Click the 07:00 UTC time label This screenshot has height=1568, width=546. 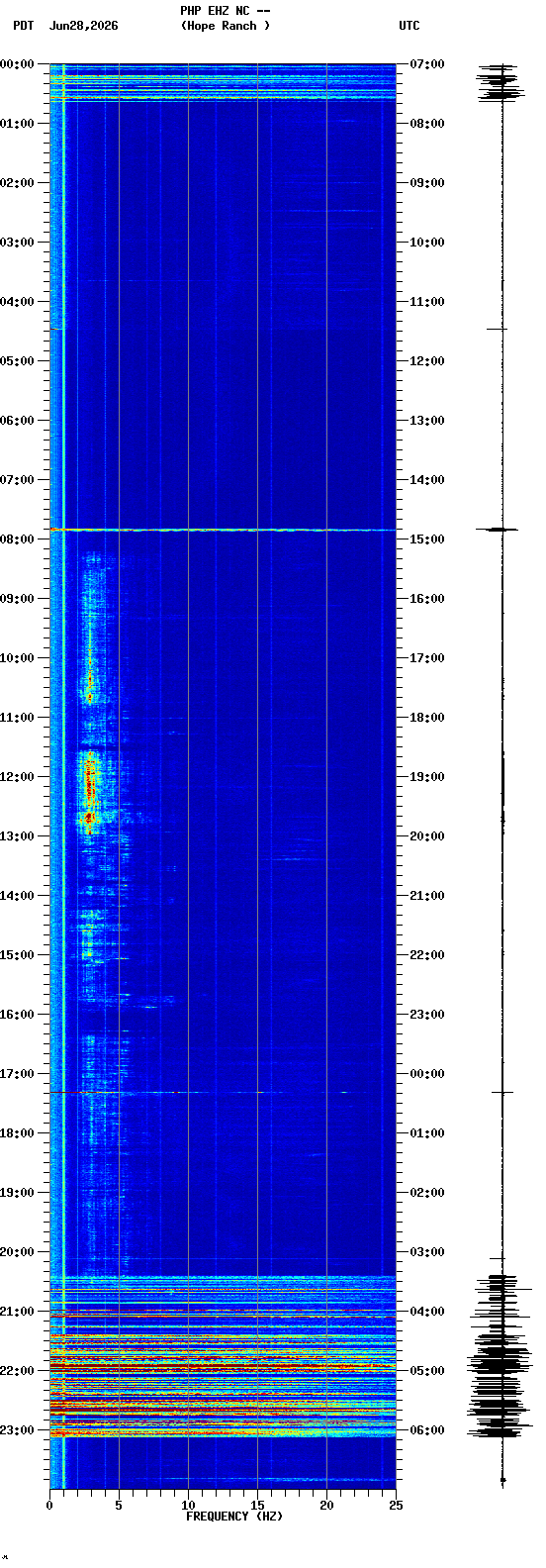coord(426,63)
